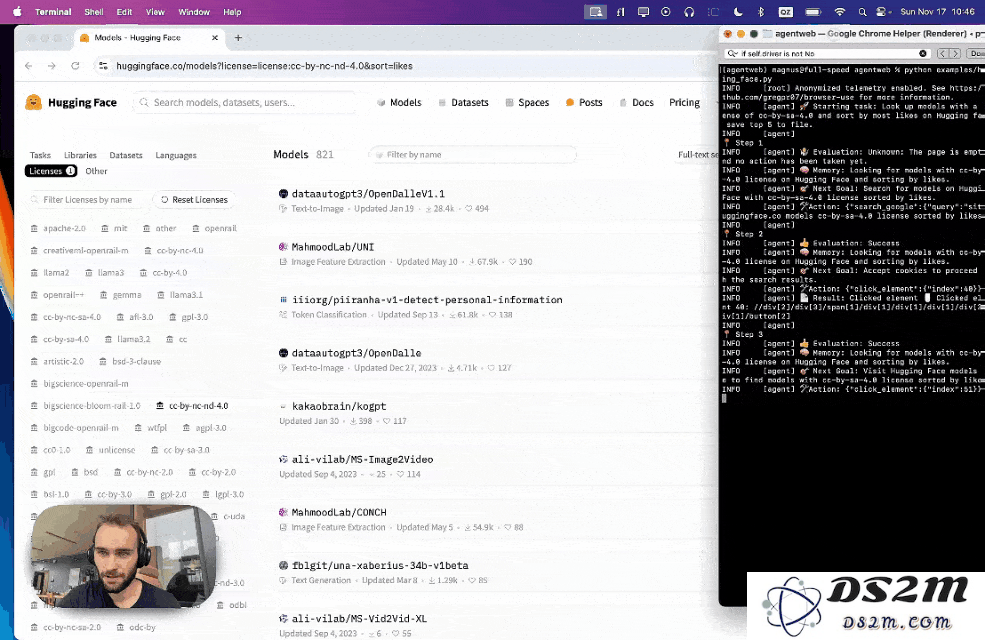Deselect the active cc-by-nc-nd-4.0 license filter
The image size is (985, 640).
point(192,406)
